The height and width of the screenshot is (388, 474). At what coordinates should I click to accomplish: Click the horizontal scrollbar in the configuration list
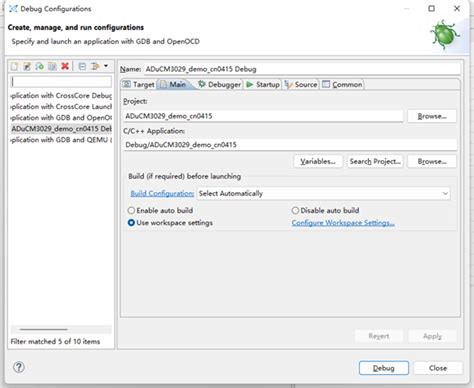44,329
